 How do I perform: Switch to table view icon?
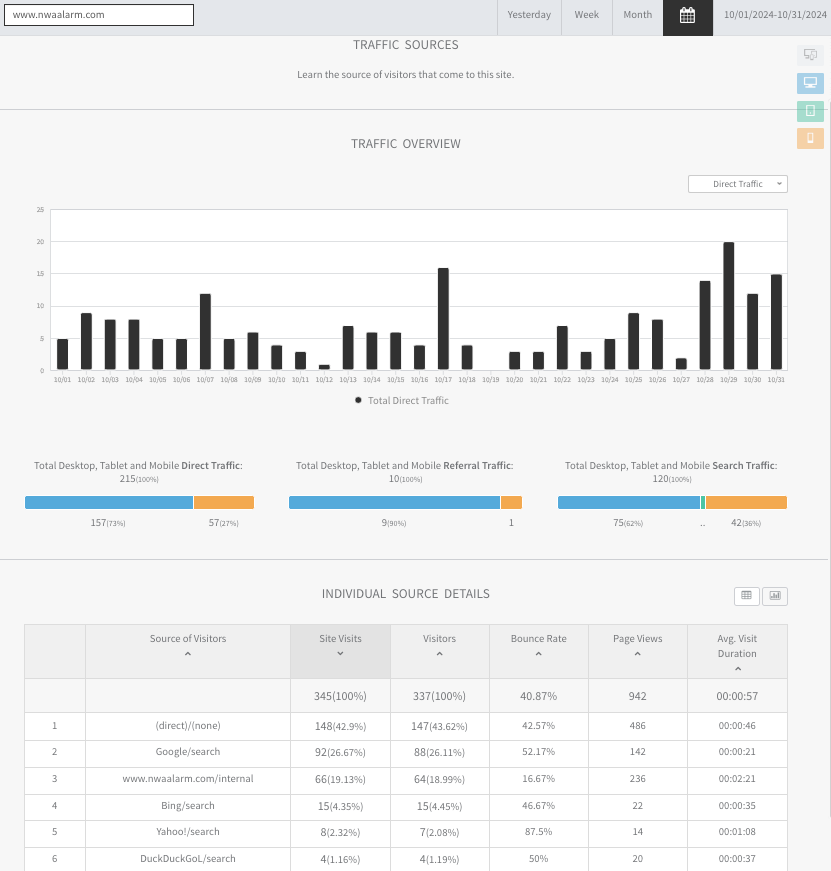tap(747, 596)
